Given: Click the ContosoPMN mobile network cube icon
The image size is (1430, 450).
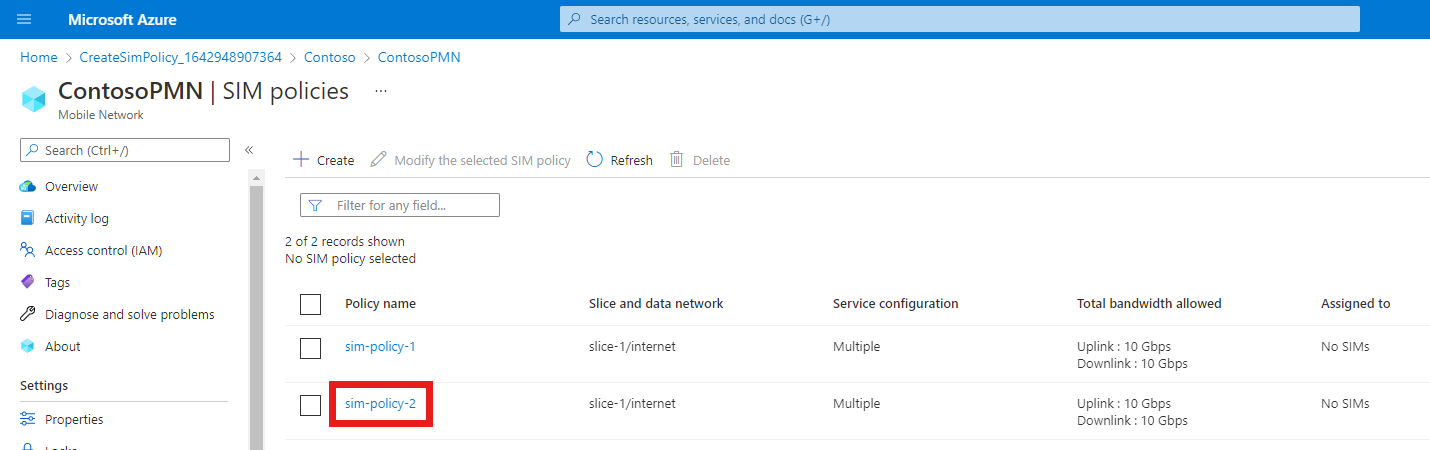Looking at the screenshot, I should [34, 99].
